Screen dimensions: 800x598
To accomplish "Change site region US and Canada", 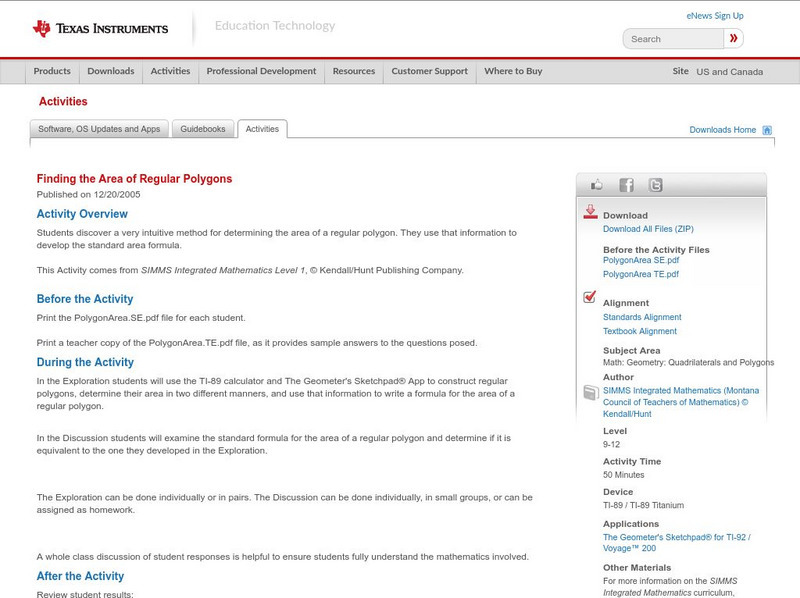I will coord(730,72).
